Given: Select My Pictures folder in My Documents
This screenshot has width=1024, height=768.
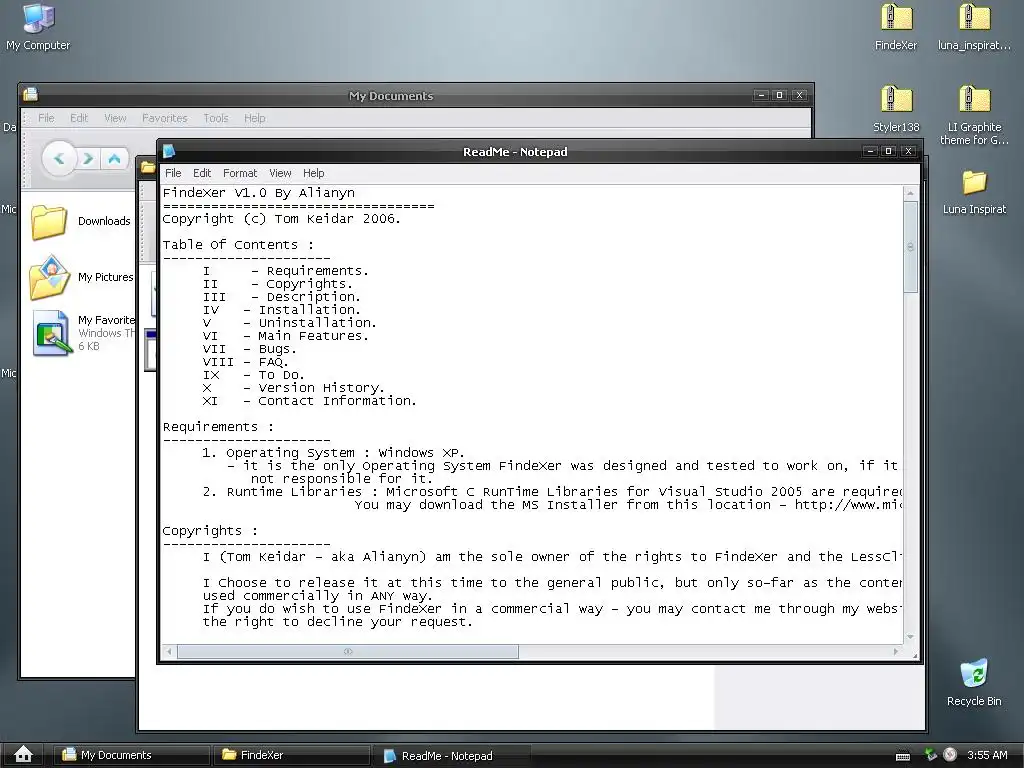Looking at the screenshot, I should point(82,278).
